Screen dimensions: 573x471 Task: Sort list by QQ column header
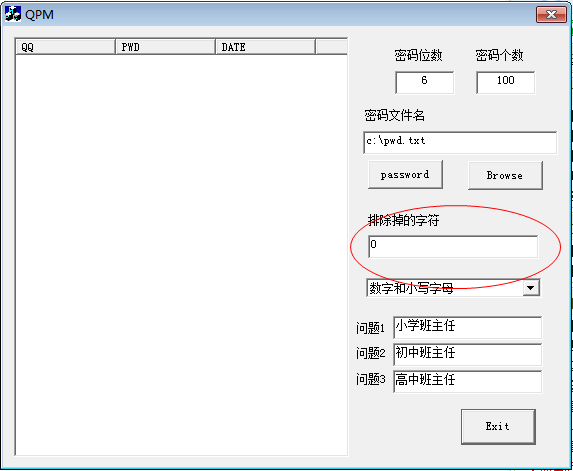click(65, 47)
